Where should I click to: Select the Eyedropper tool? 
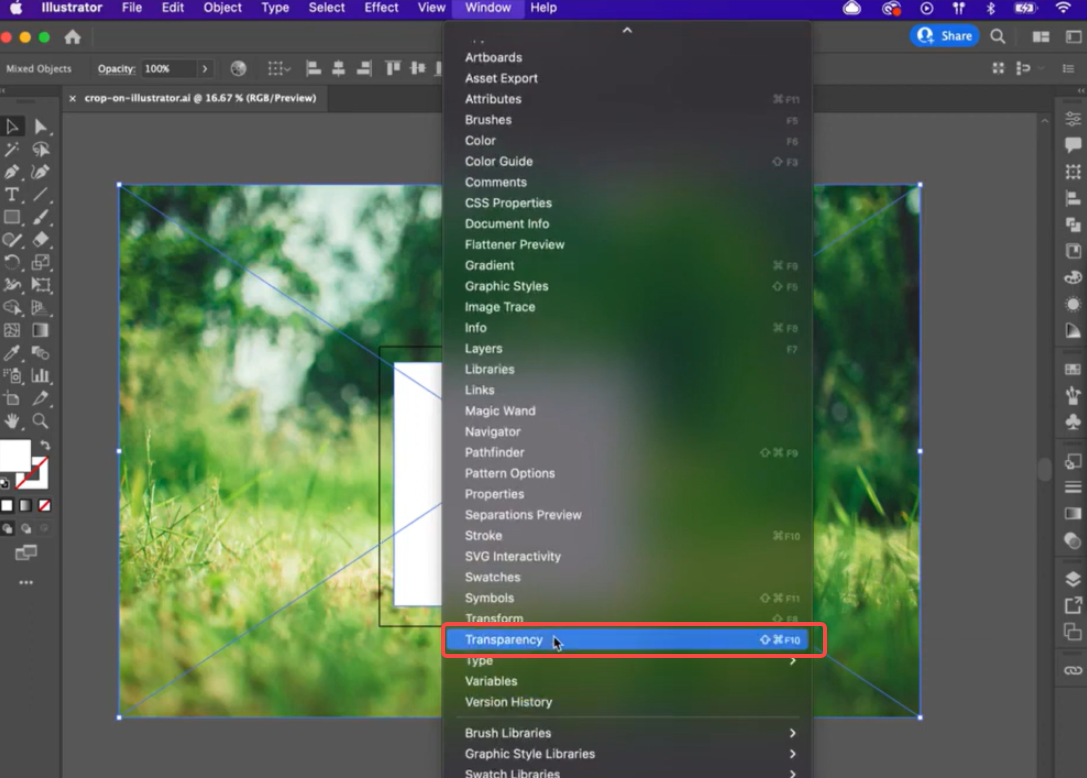click(x=12, y=353)
